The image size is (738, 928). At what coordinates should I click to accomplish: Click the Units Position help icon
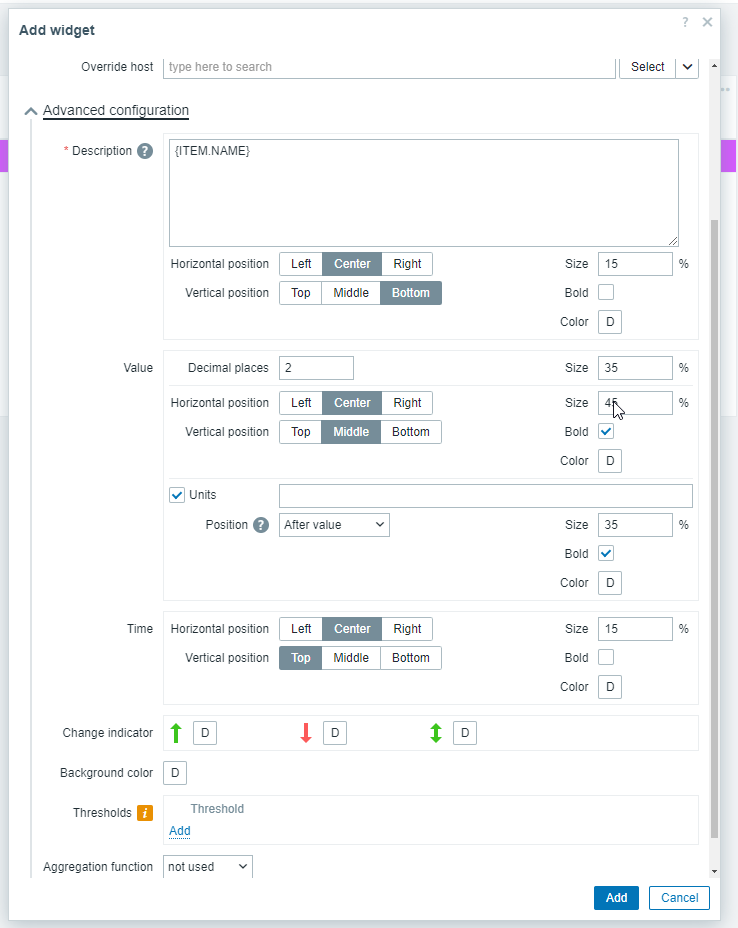click(x=261, y=525)
